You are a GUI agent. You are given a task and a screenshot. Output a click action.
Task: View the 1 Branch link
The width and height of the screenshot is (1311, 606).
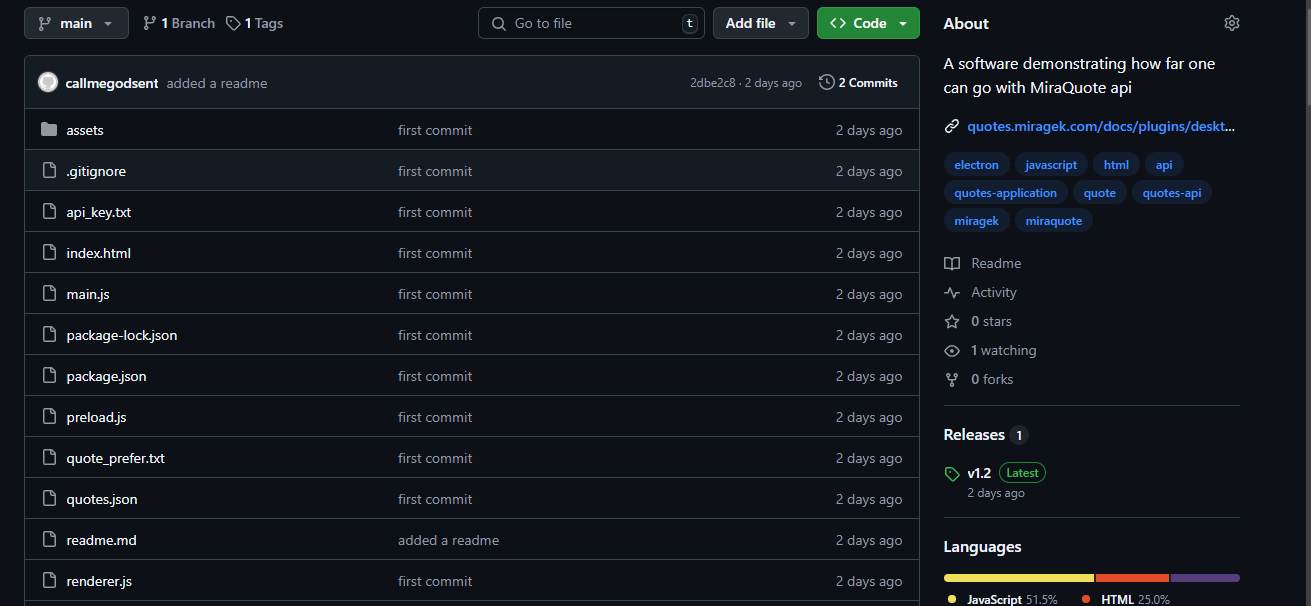(179, 23)
